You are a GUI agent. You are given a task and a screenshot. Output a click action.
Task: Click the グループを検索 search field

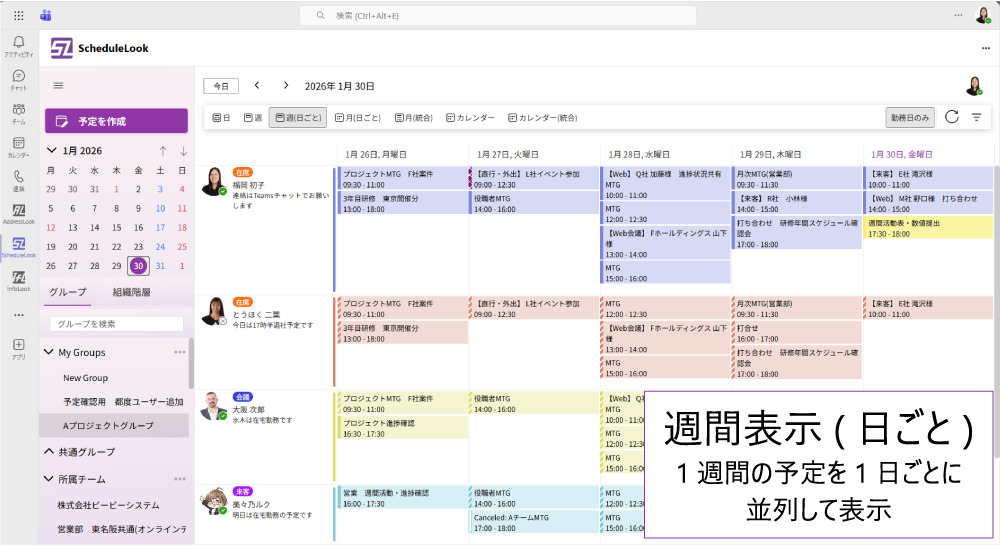[x=117, y=324]
